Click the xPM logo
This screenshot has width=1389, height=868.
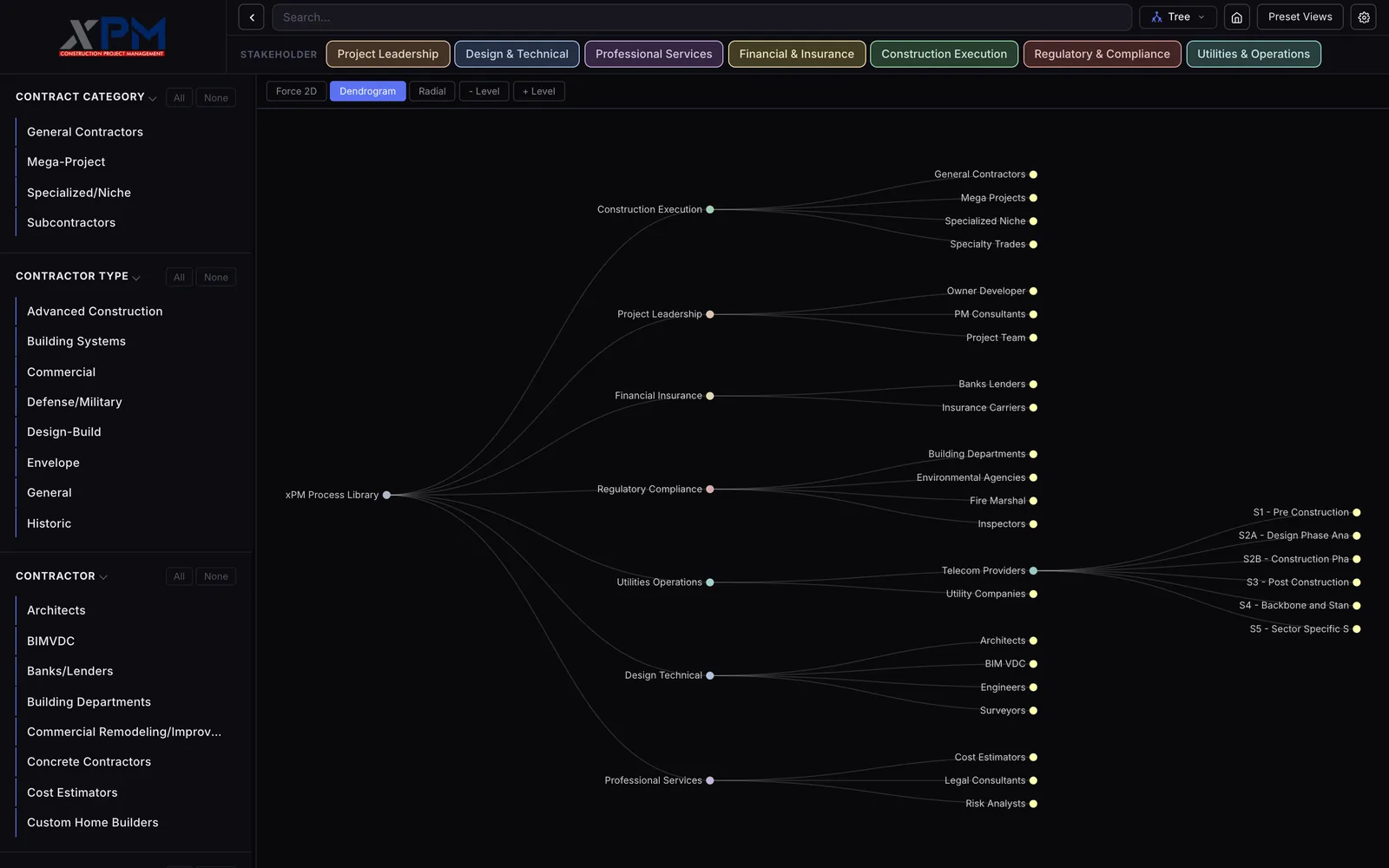[x=113, y=36]
